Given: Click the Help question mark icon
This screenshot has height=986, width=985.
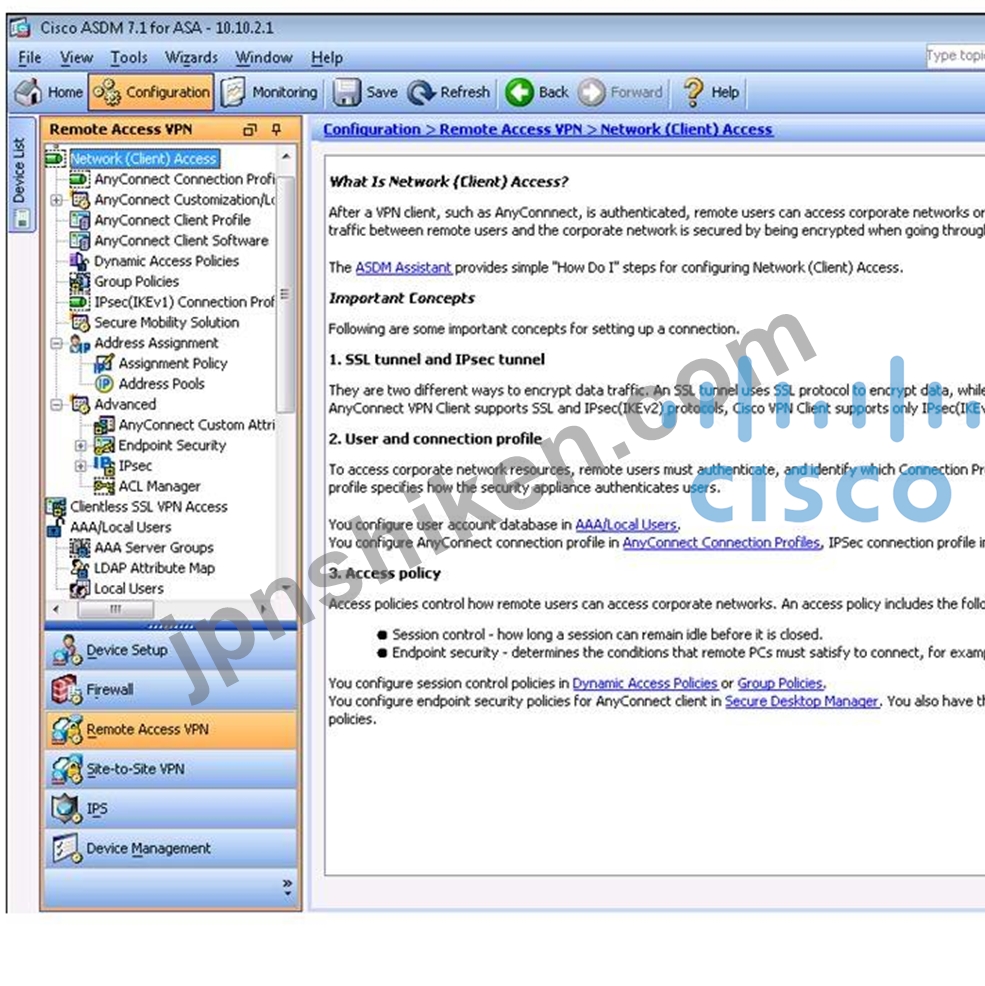Looking at the screenshot, I should 693,92.
